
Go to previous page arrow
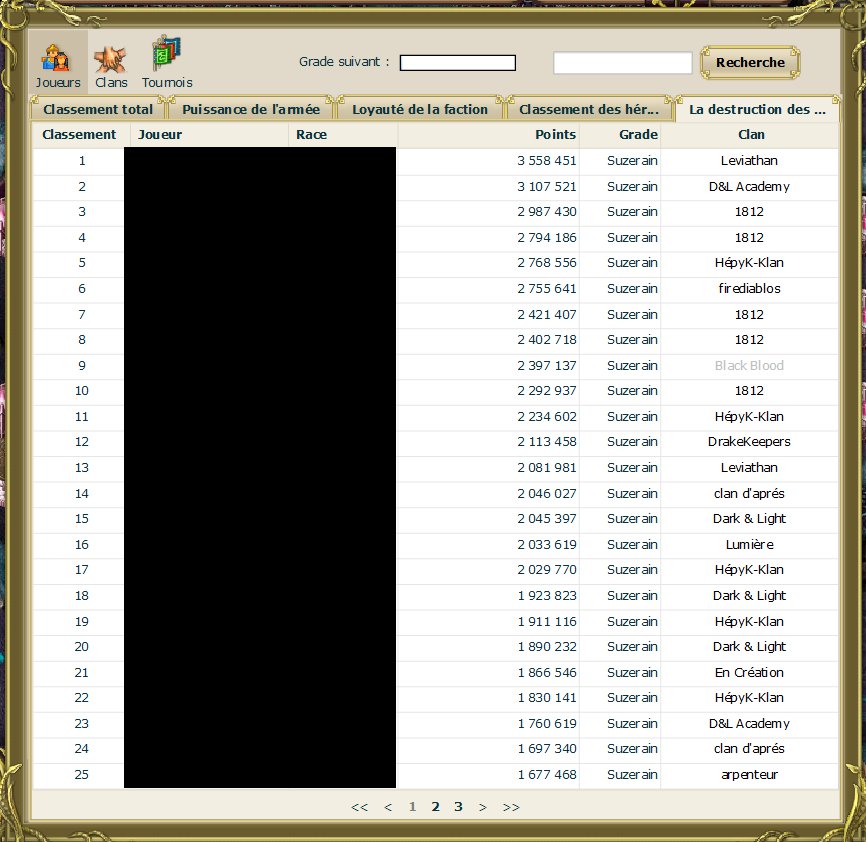click(x=388, y=807)
